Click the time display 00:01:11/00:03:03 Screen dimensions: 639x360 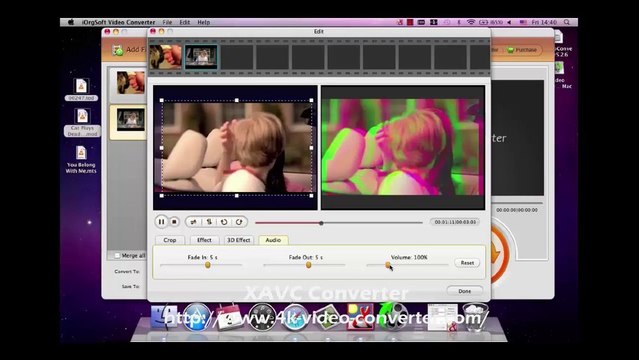(x=455, y=222)
